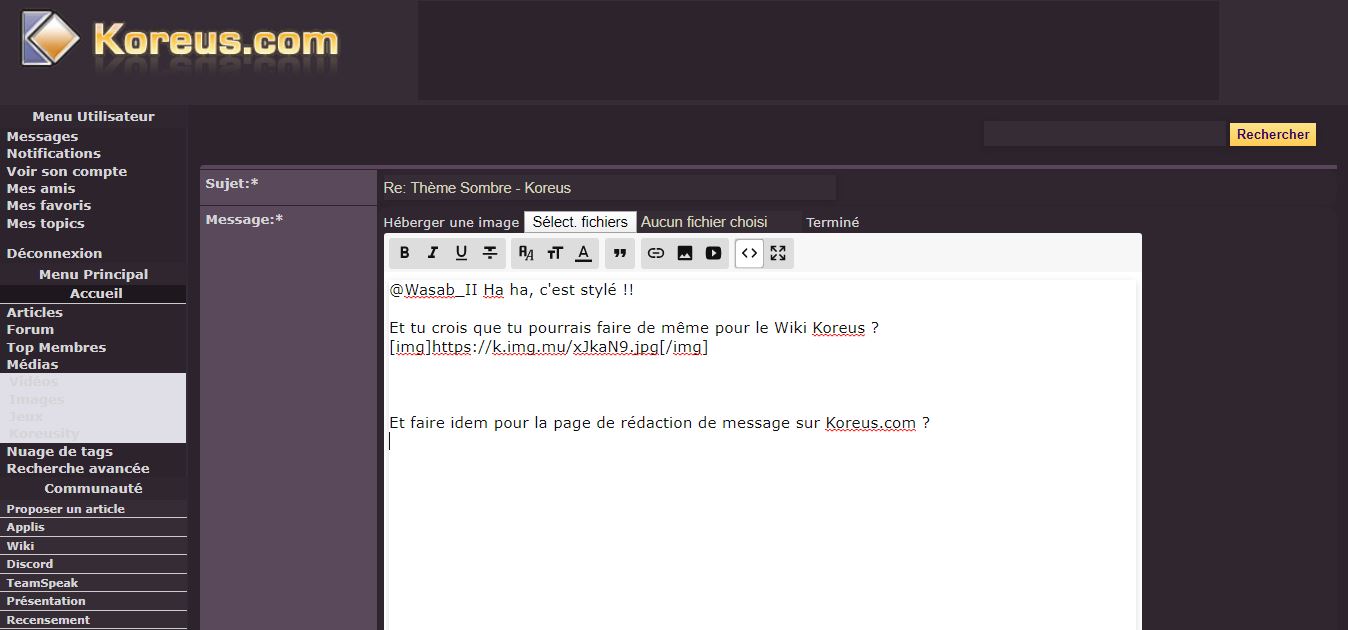The image size is (1348, 630).
Task: Insert a quote block
Action: pyautogui.click(x=620, y=253)
